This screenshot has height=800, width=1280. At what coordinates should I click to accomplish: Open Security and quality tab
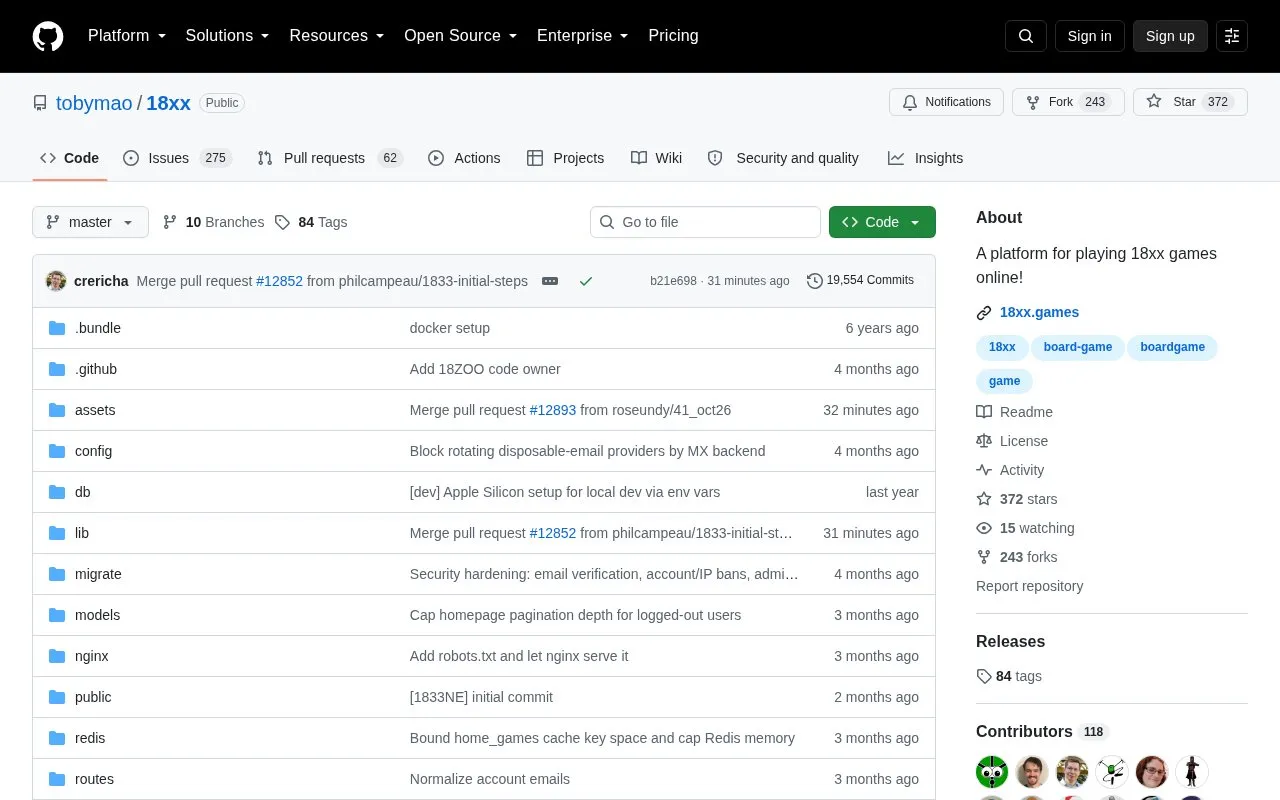(x=783, y=158)
